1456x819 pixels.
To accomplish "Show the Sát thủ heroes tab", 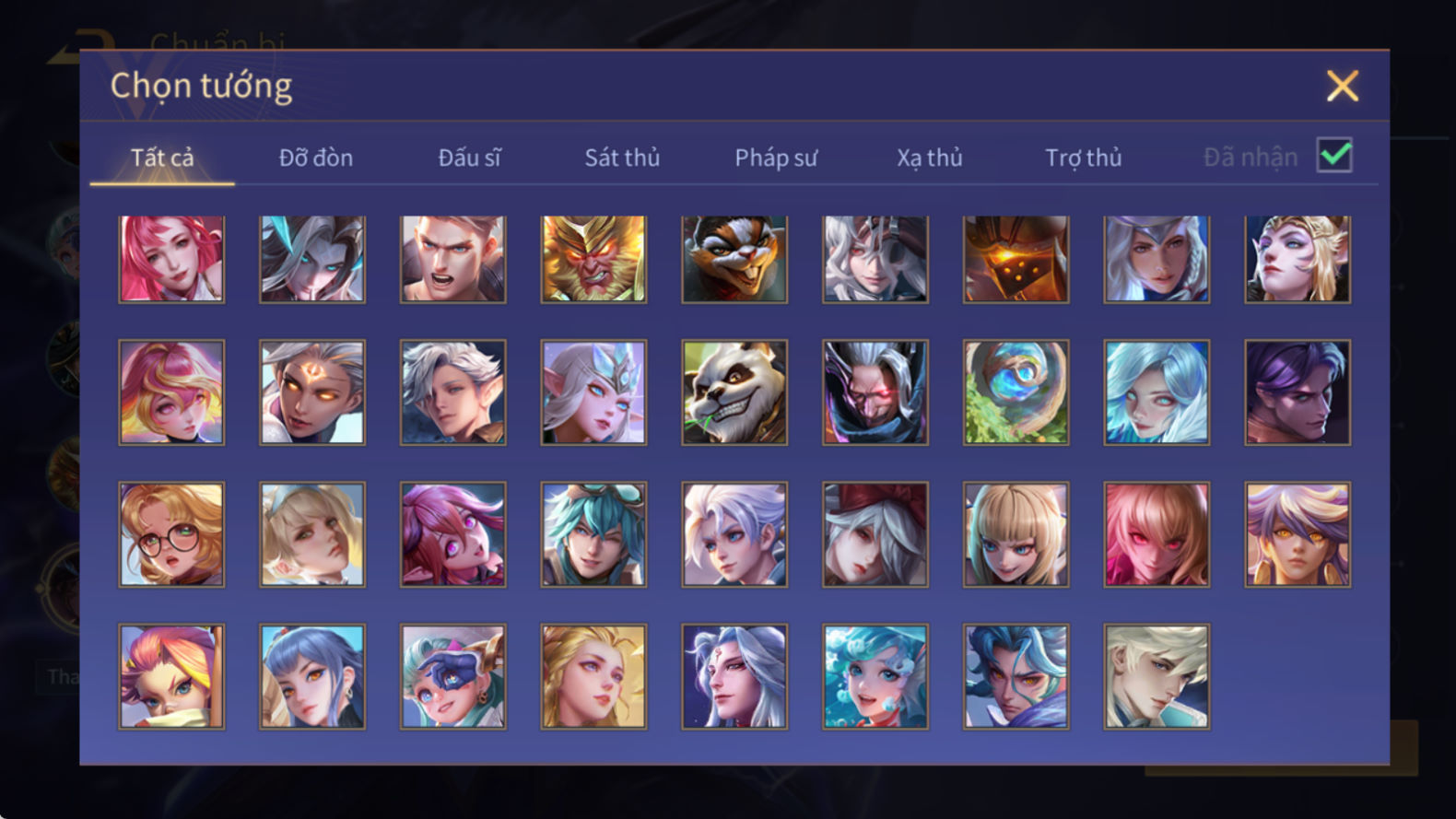I will 622,158.
